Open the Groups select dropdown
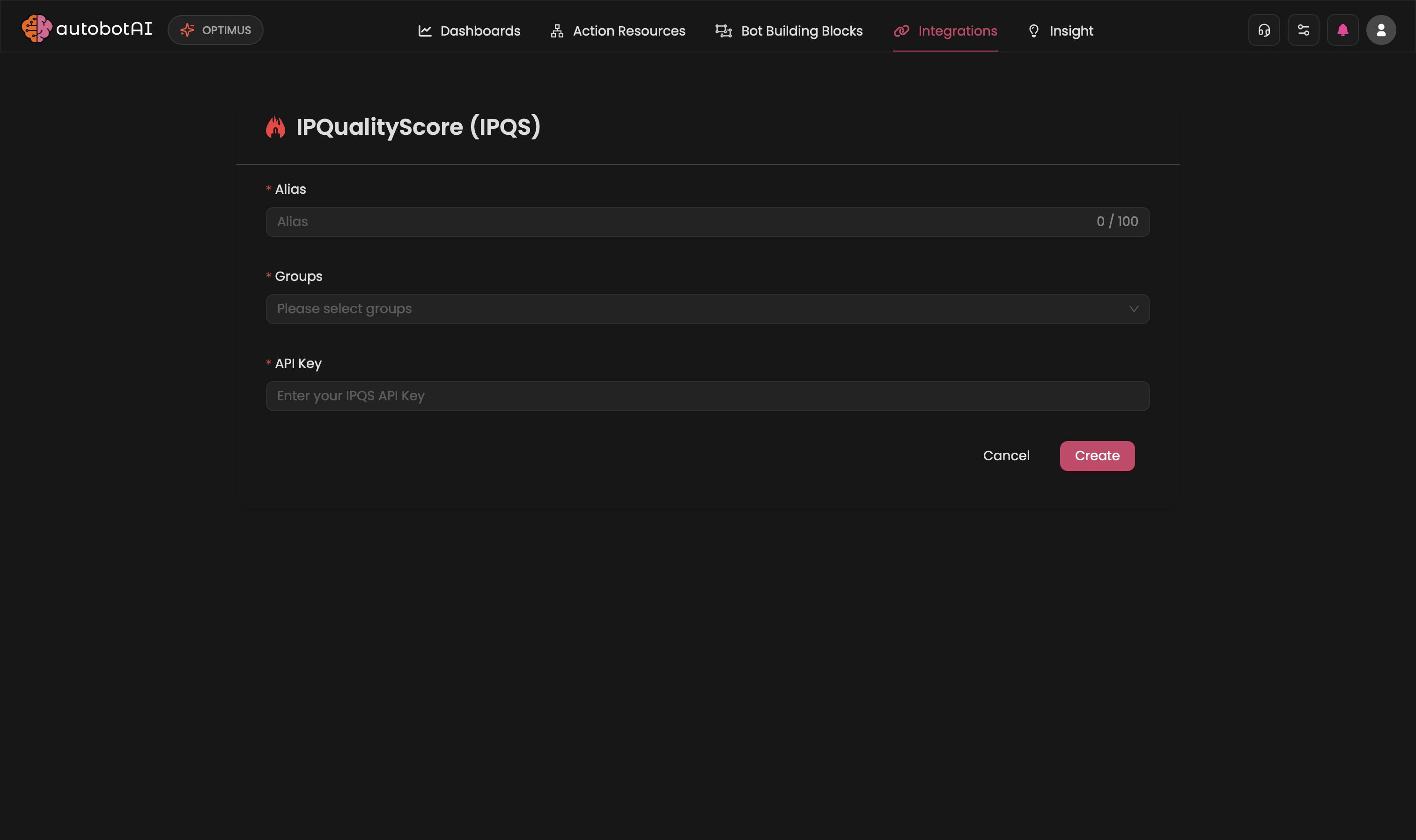Image resolution: width=1416 pixels, height=840 pixels. coord(708,309)
